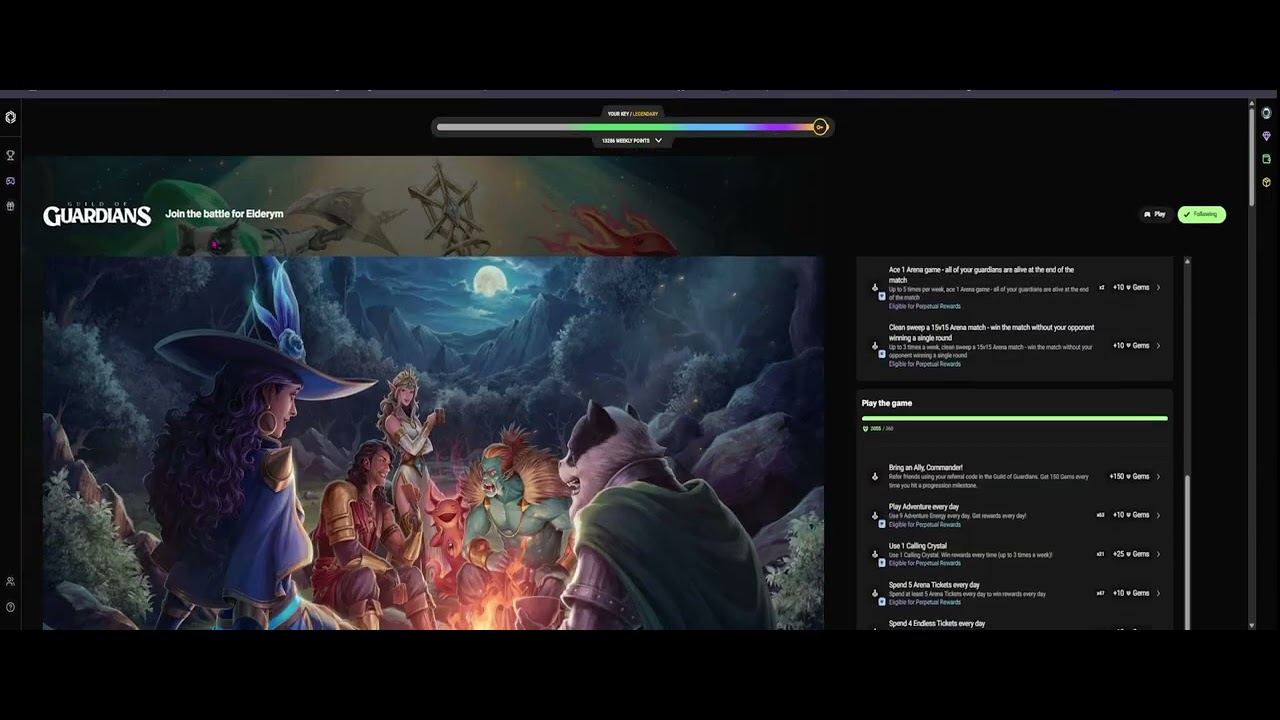Click the '13286 WEEKLY POINTS' label
Screen dimensions: 1280x720
626,141
